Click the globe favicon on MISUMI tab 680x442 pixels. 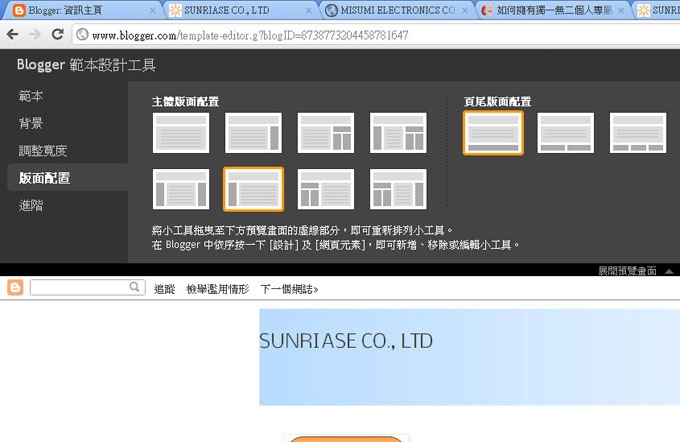point(331,10)
